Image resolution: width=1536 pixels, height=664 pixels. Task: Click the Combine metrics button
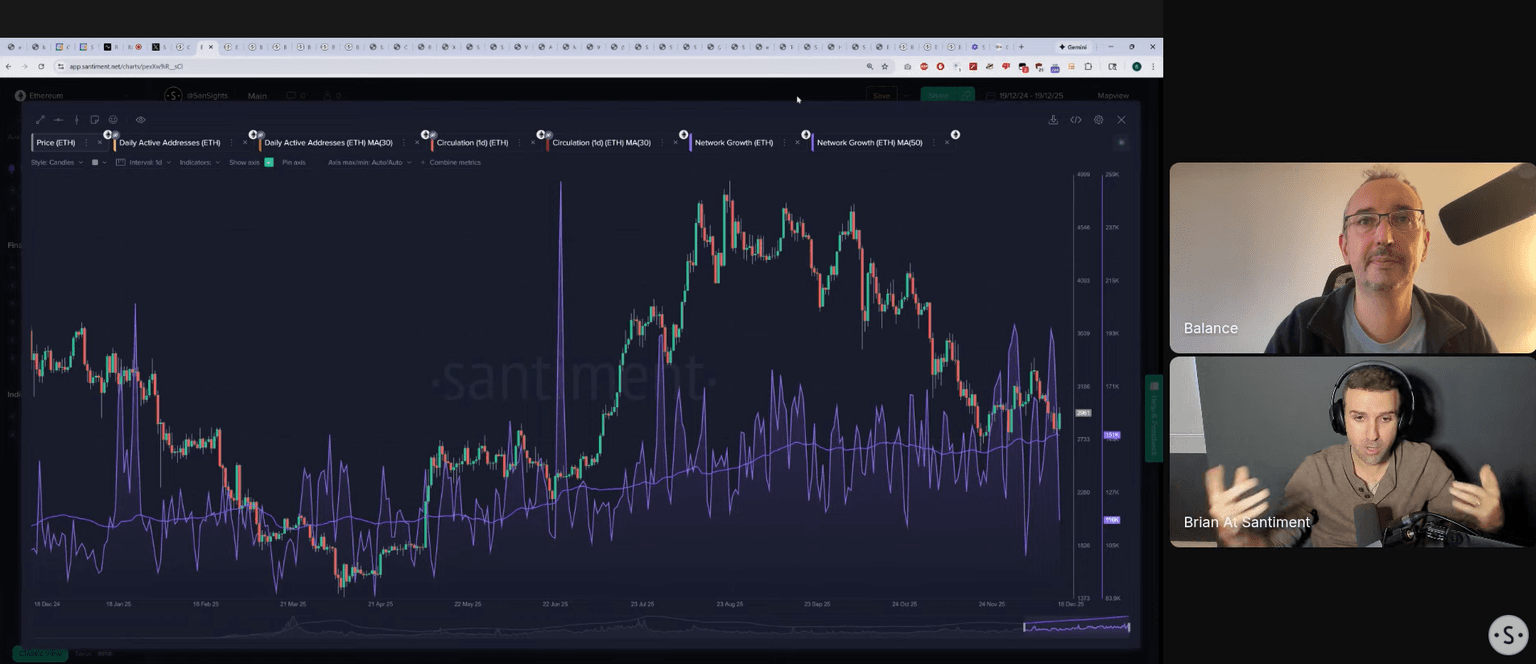point(454,162)
